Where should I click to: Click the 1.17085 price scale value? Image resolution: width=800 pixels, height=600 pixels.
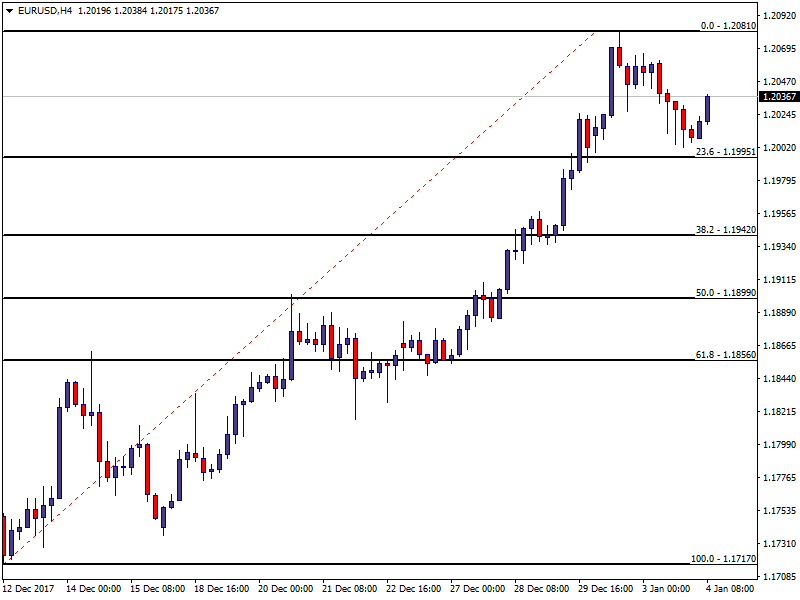click(779, 577)
